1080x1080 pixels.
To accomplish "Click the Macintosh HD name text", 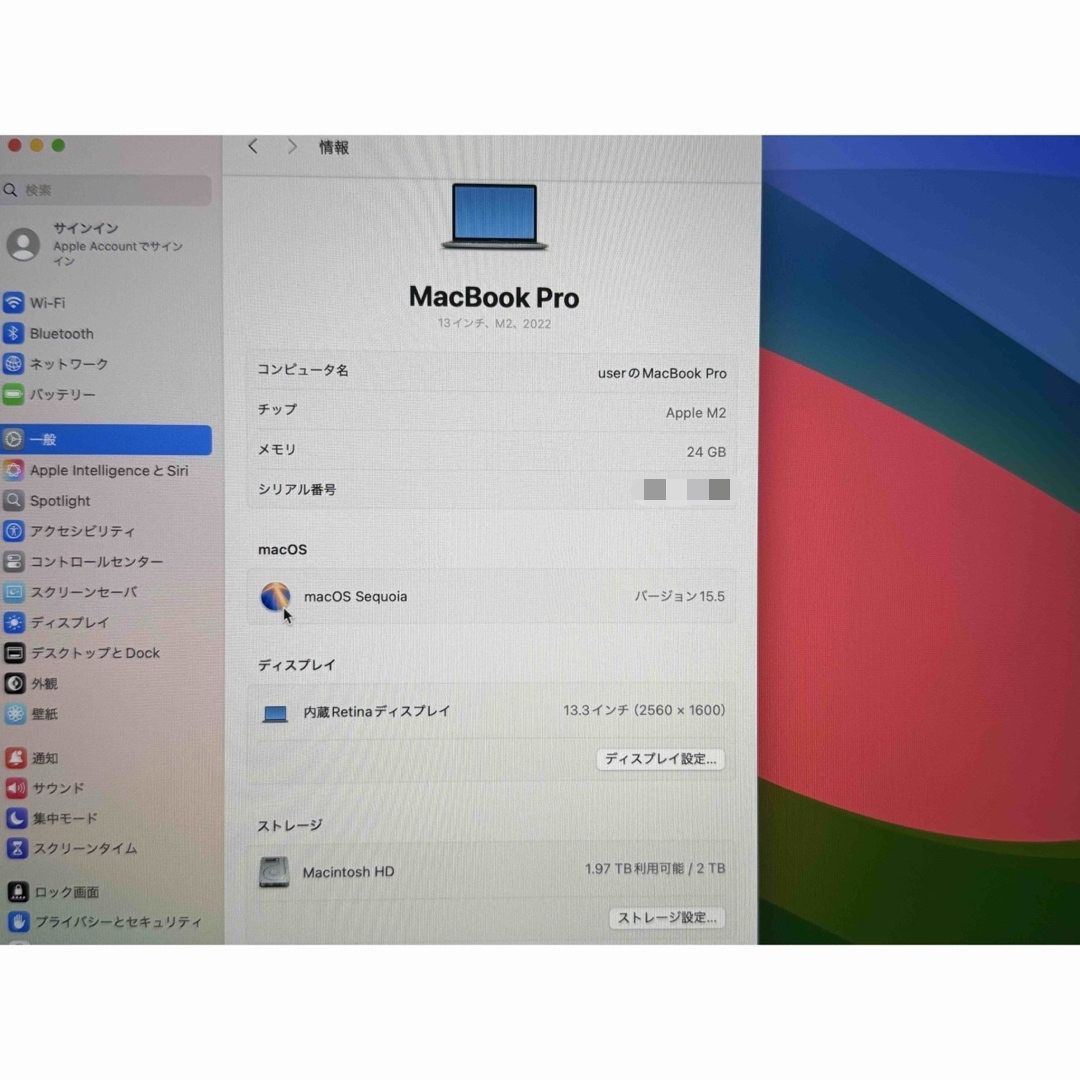I will tap(349, 872).
